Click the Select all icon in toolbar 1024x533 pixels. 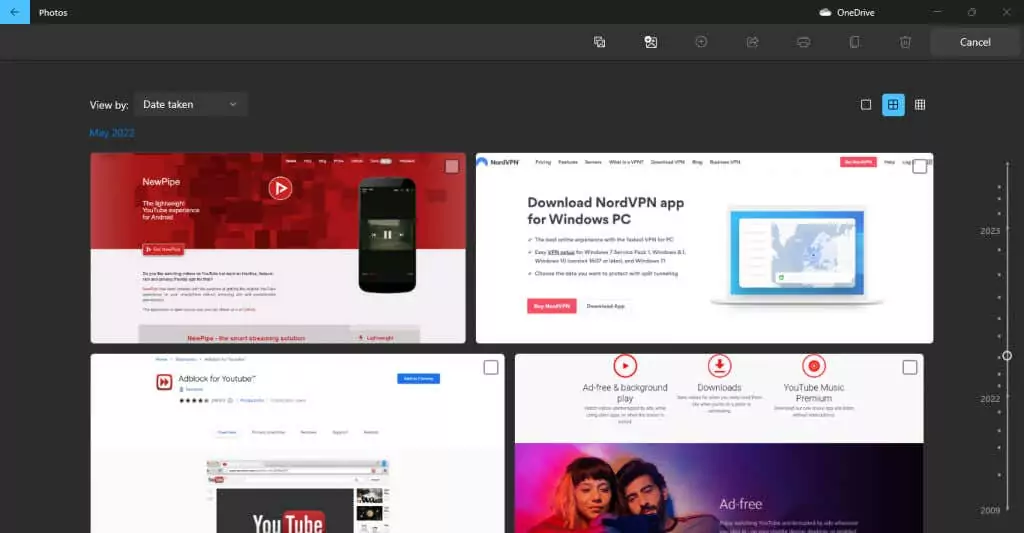pyautogui.click(x=600, y=42)
